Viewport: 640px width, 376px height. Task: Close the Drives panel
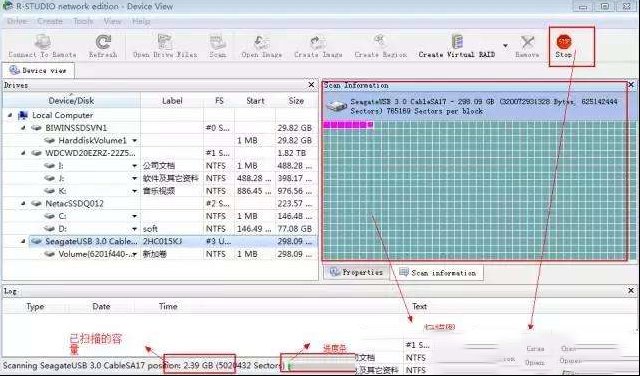[311, 85]
